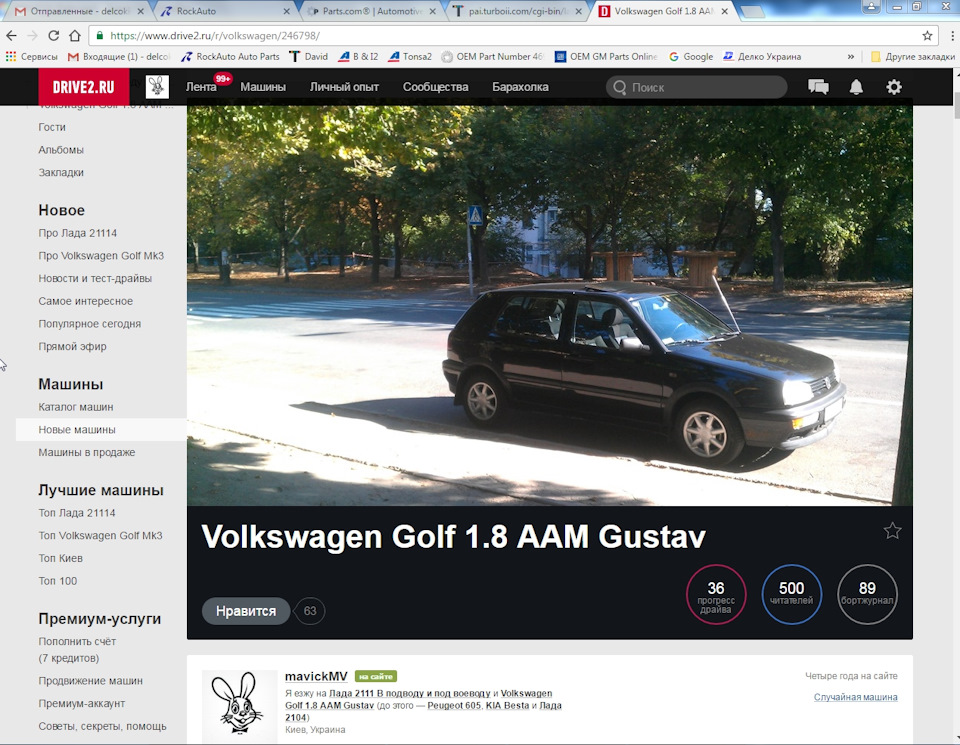
Task: Open Премиум-аккаунт sidebar link
Action: [x=81, y=703]
